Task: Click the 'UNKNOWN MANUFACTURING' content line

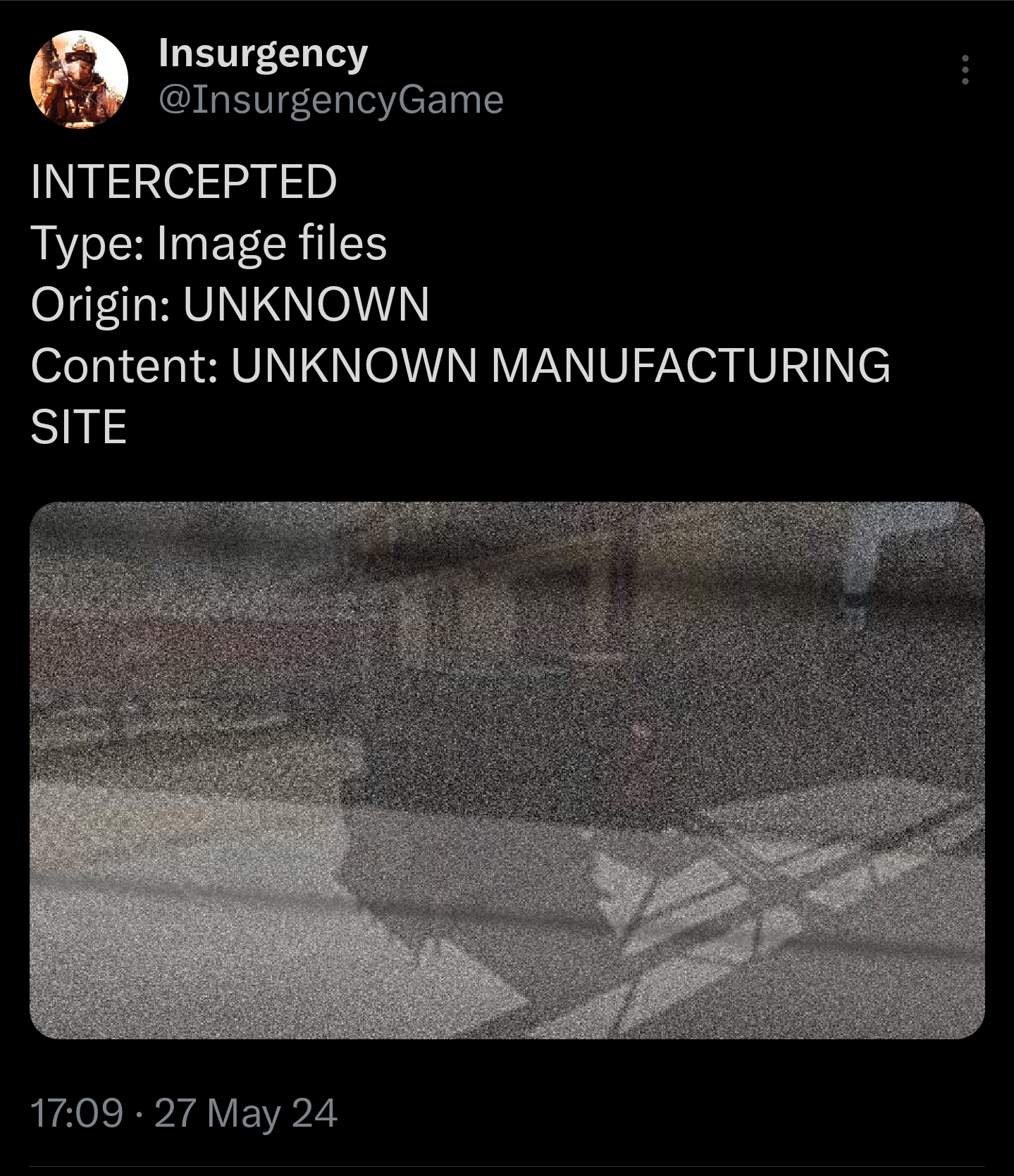Action: click(x=559, y=365)
